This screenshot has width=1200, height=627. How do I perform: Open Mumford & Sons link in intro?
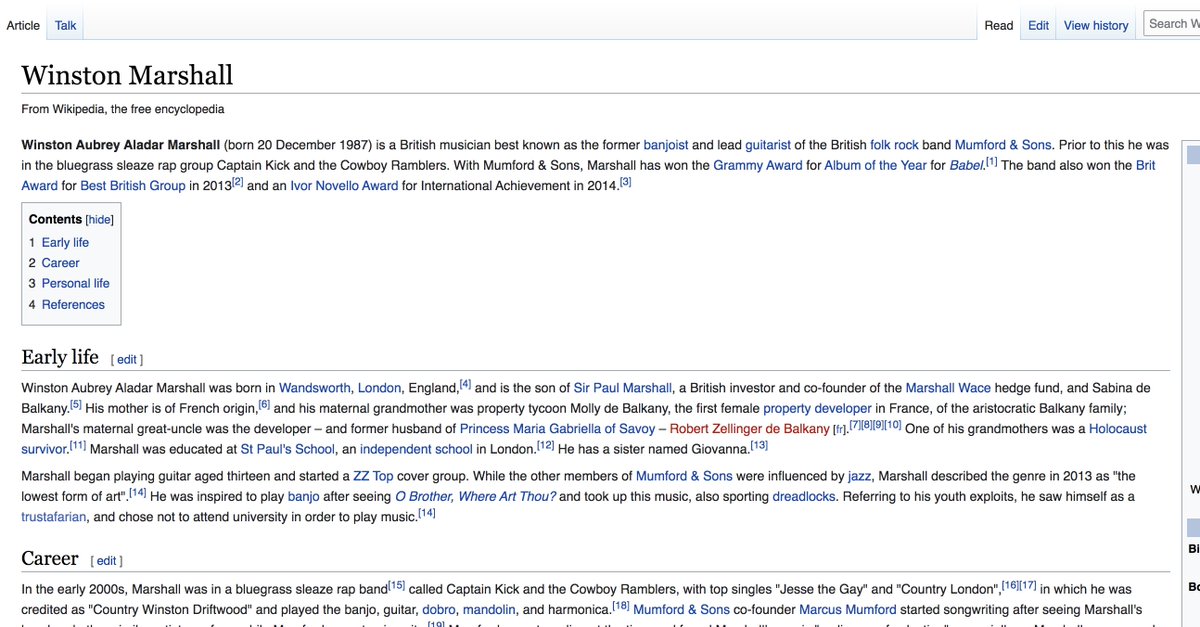point(1003,145)
